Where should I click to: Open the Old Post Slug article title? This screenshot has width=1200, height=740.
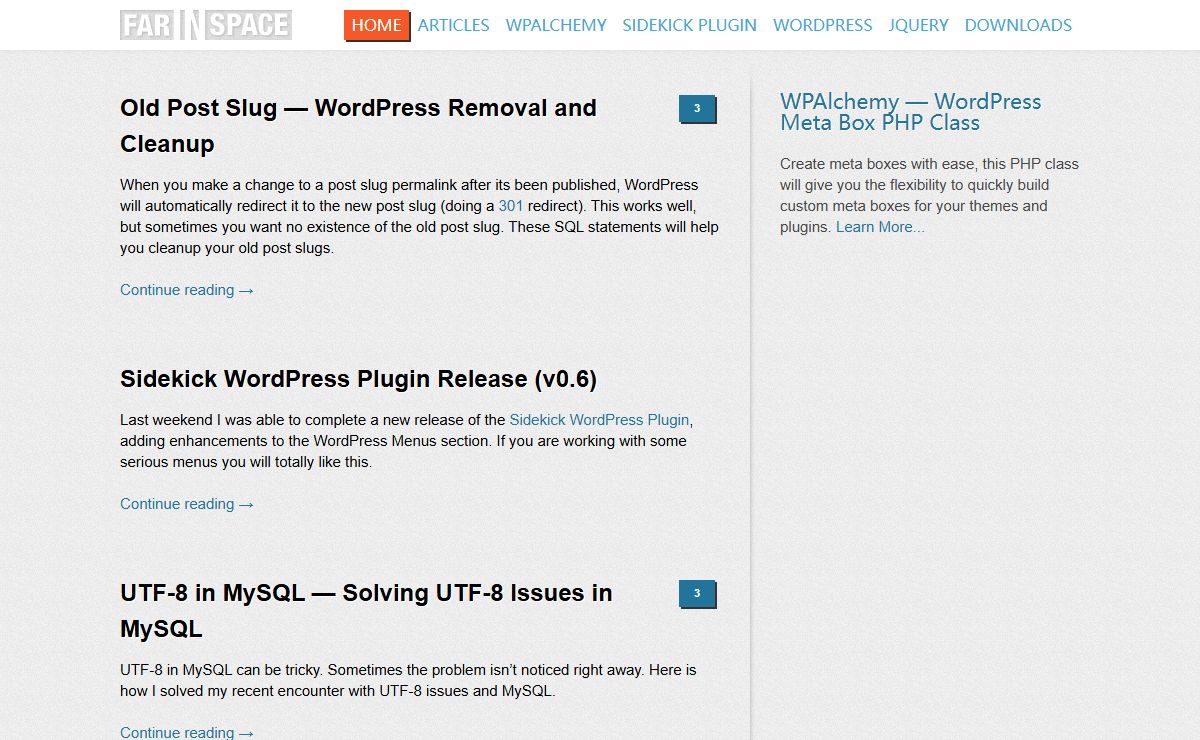tap(358, 125)
